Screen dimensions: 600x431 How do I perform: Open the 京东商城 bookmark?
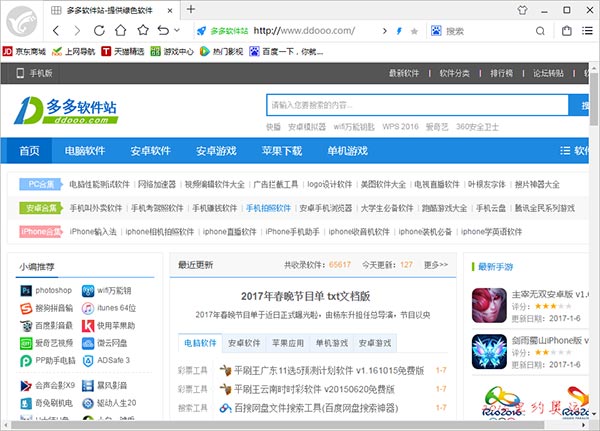click(24, 51)
